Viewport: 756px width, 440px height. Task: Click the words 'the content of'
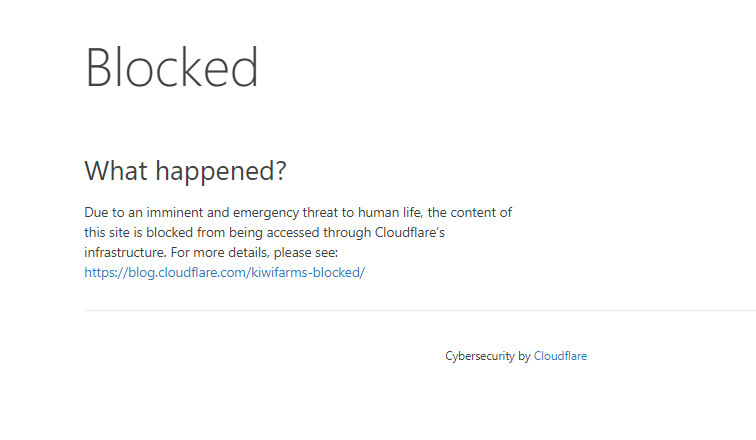click(x=470, y=213)
